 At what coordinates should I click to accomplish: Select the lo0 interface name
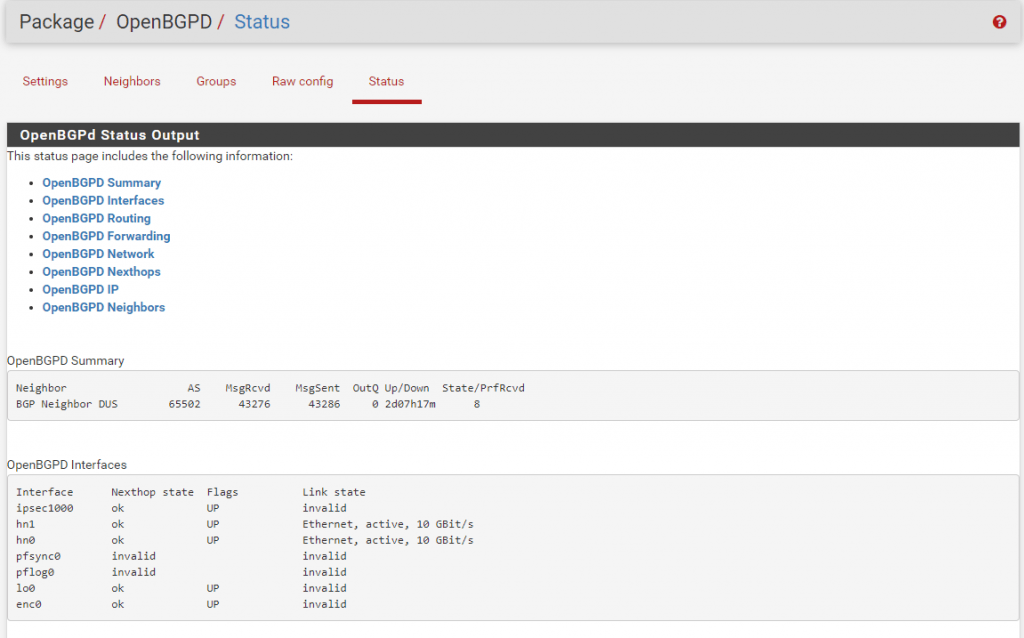(25, 588)
